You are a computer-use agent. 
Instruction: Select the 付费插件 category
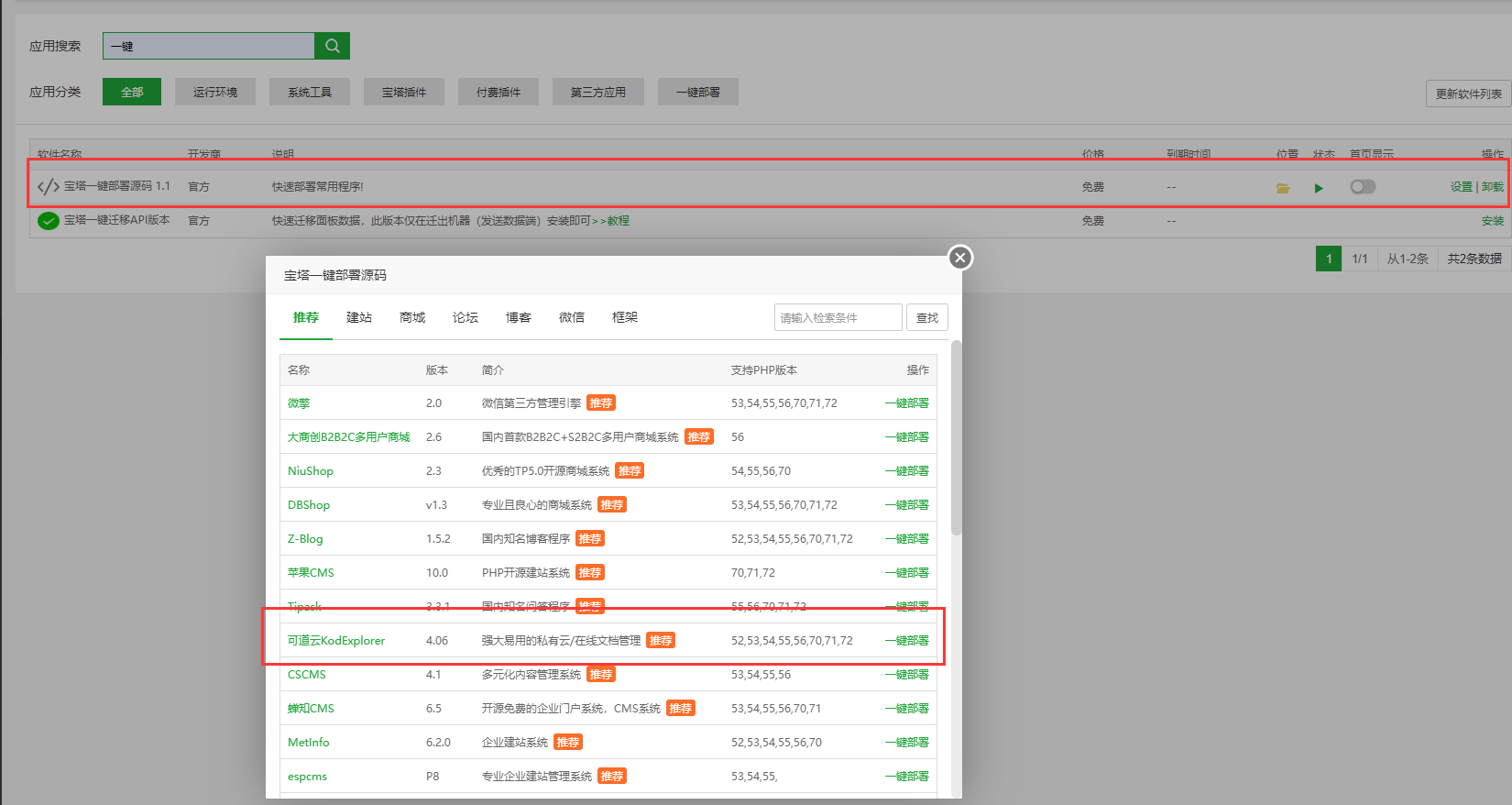tap(499, 92)
